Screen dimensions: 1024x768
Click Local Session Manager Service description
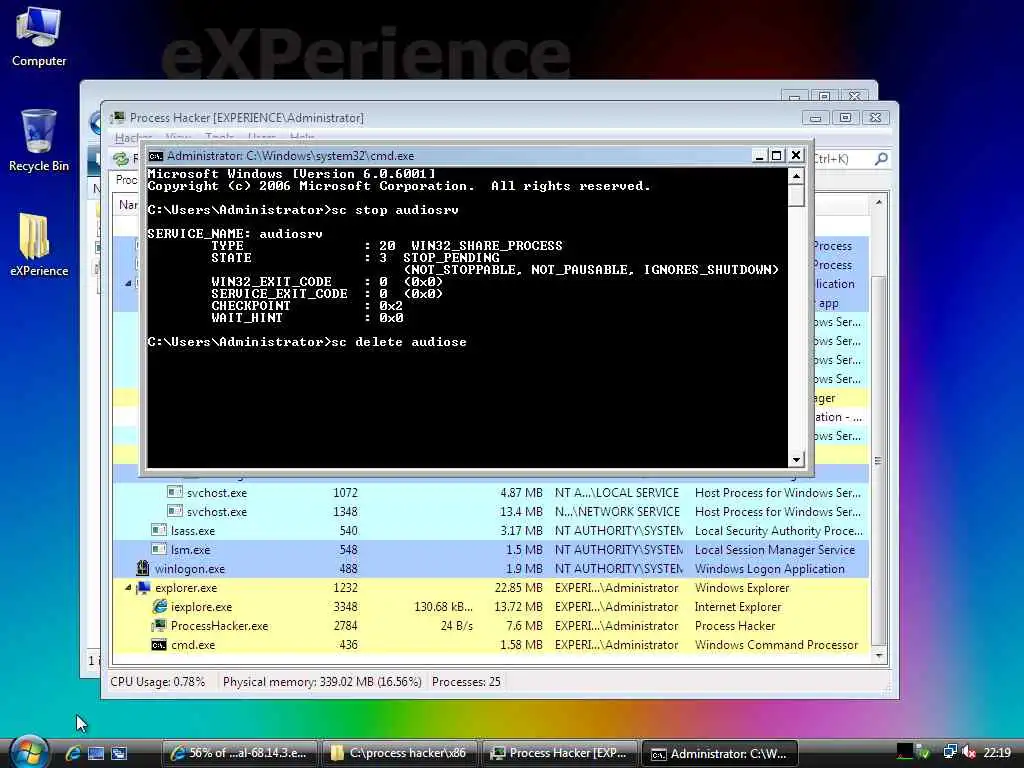(775, 550)
